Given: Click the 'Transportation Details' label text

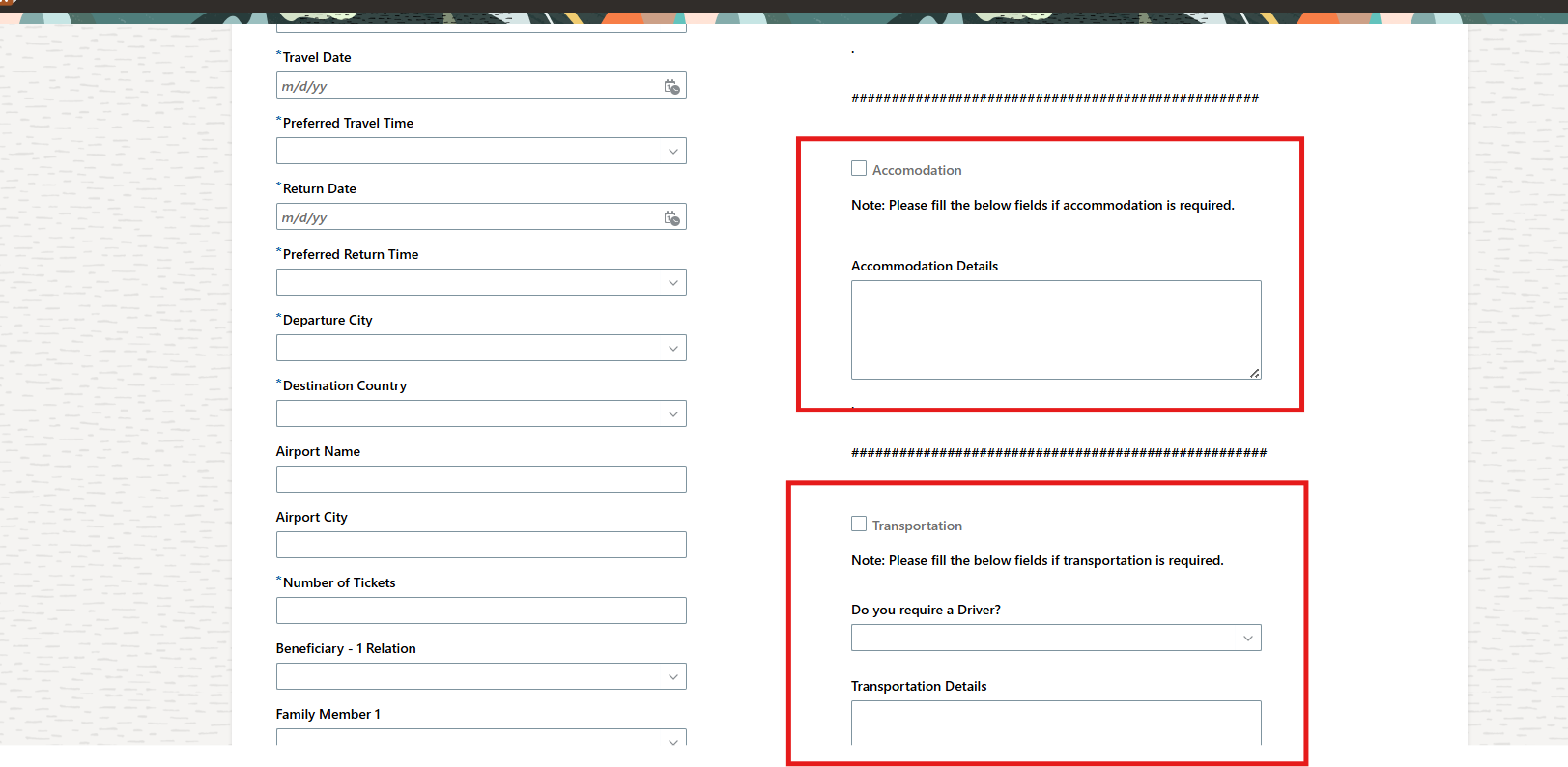Looking at the screenshot, I should point(919,687).
